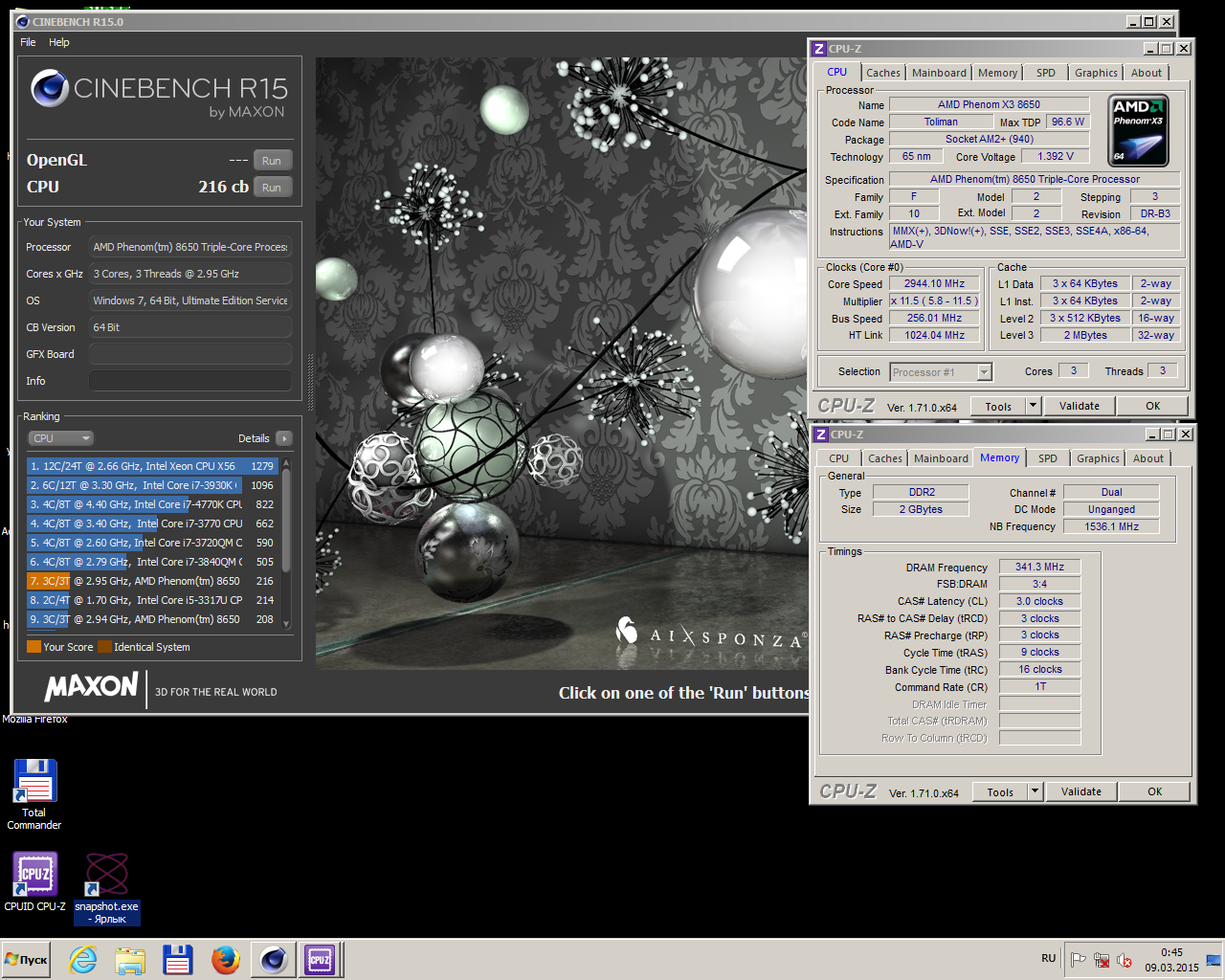Viewport: 1225px width, 980px height.
Task: Open Tools dropdown arrow in upper CPU-Z
Action: 1033,407
